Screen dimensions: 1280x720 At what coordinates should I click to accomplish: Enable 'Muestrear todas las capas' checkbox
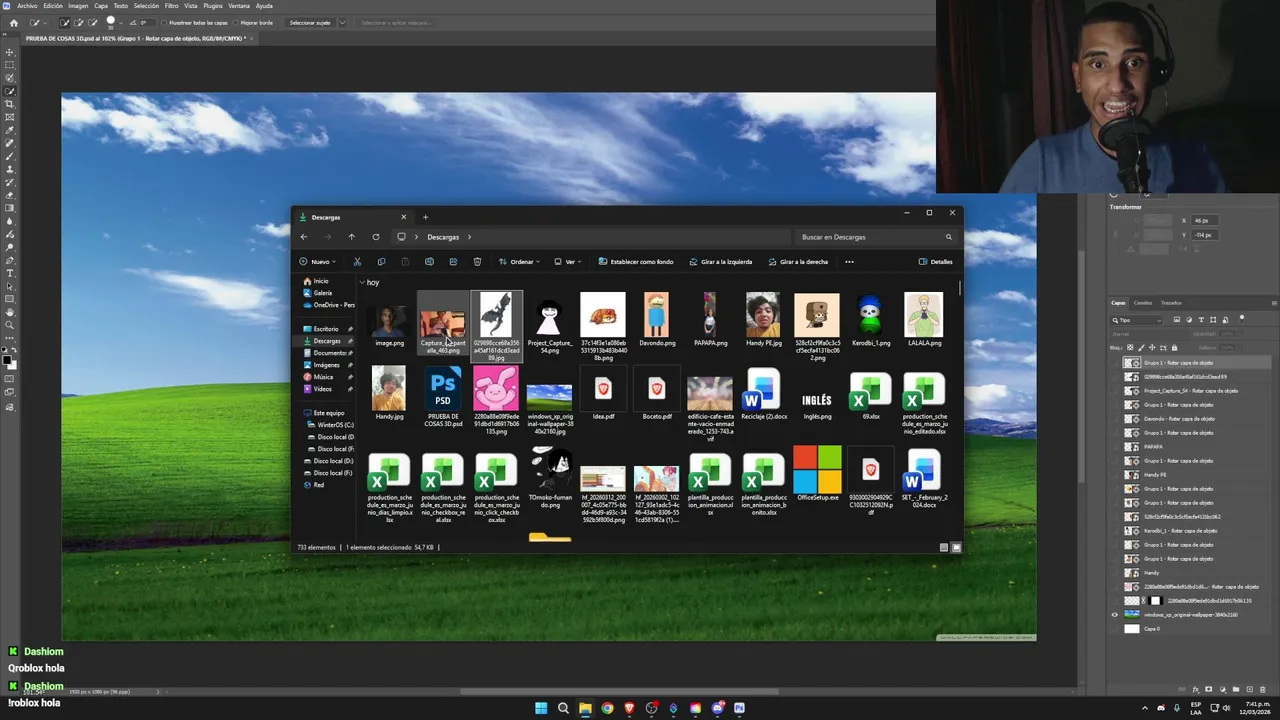point(163,22)
